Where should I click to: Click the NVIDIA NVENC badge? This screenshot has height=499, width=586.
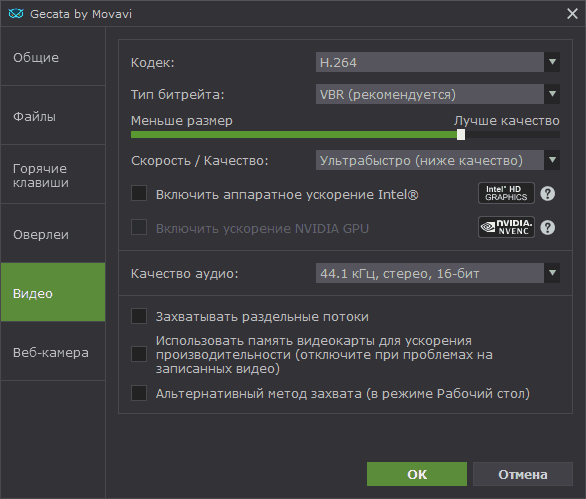(506, 227)
